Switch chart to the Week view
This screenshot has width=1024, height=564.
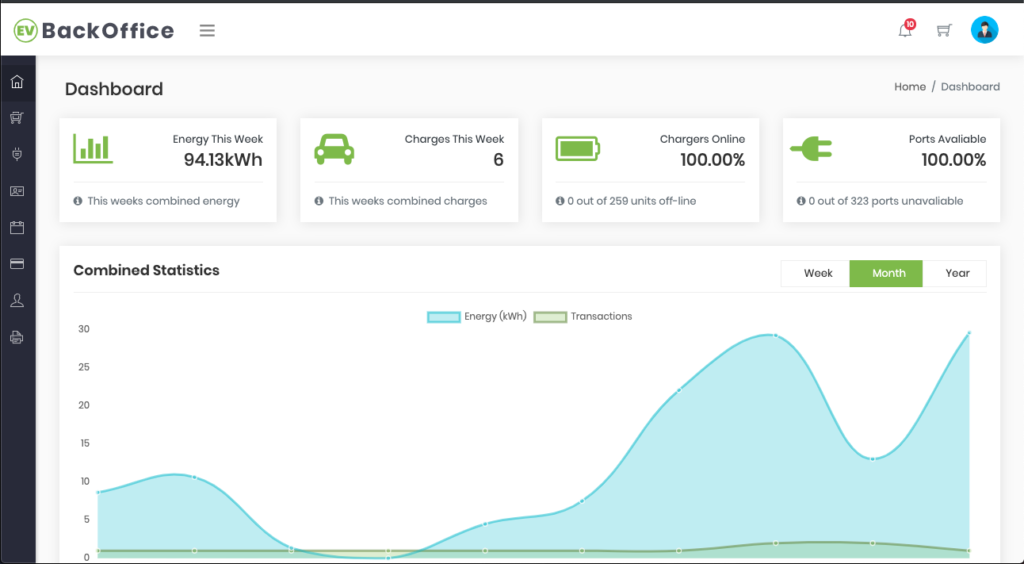(817, 273)
